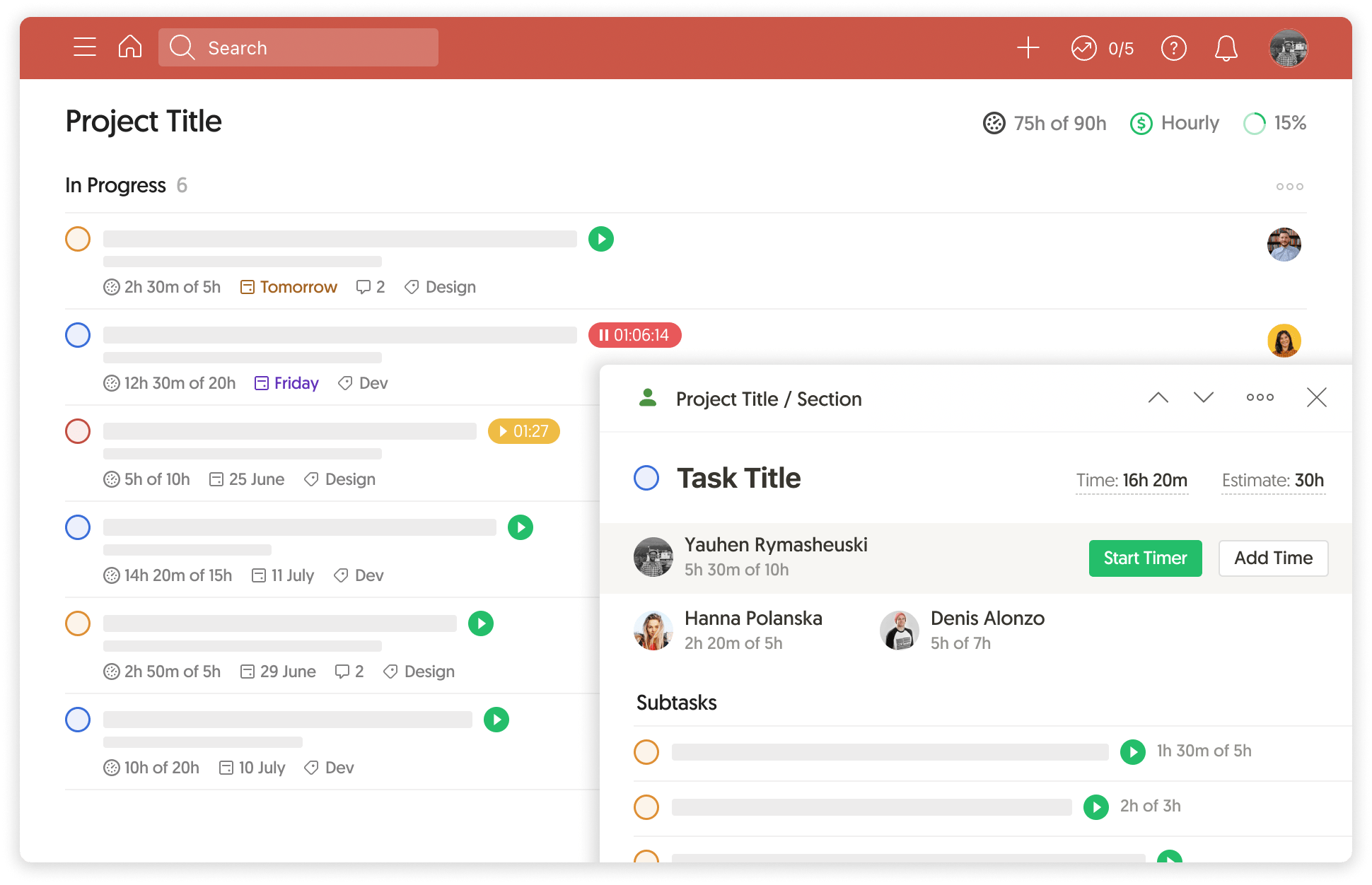Open the hamburger navigation menu
This screenshot has height=885, width=1372.
[x=84, y=47]
